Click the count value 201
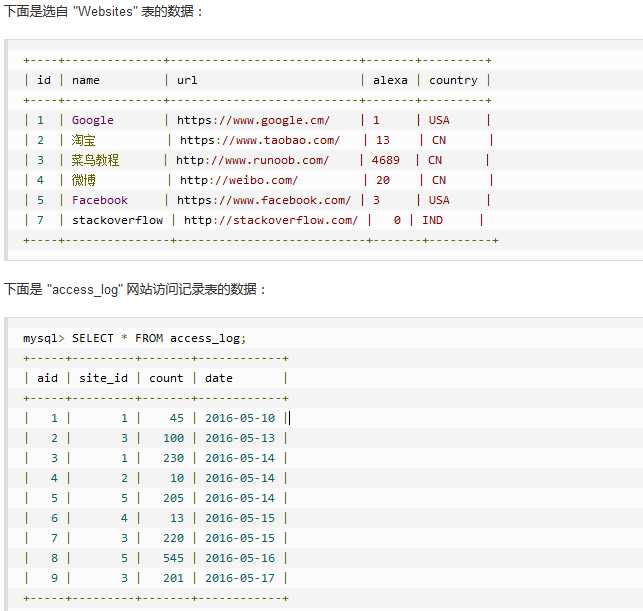Screen dimensions: 643x611 tap(173, 578)
